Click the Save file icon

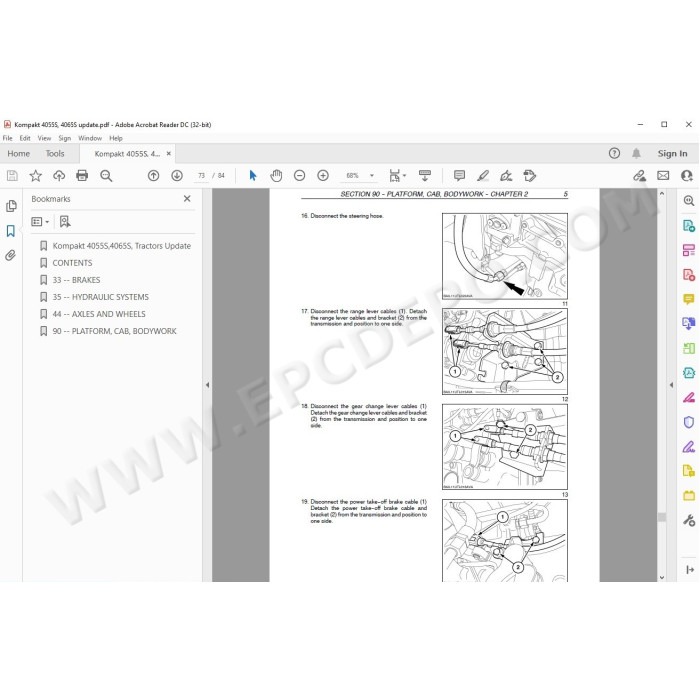point(12,176)
